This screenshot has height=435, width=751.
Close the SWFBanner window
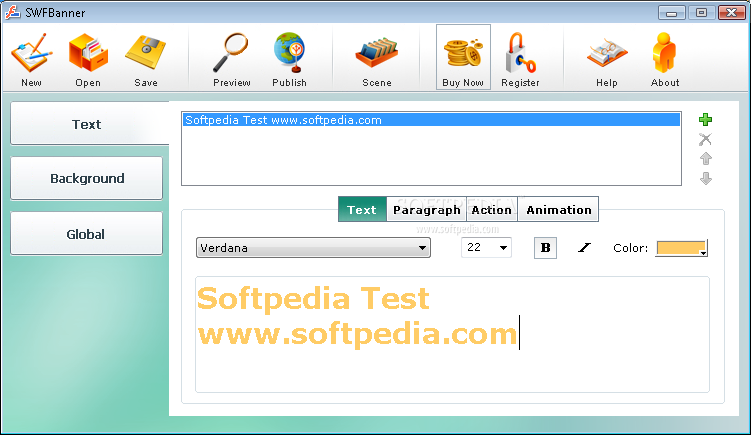[731, 12]
